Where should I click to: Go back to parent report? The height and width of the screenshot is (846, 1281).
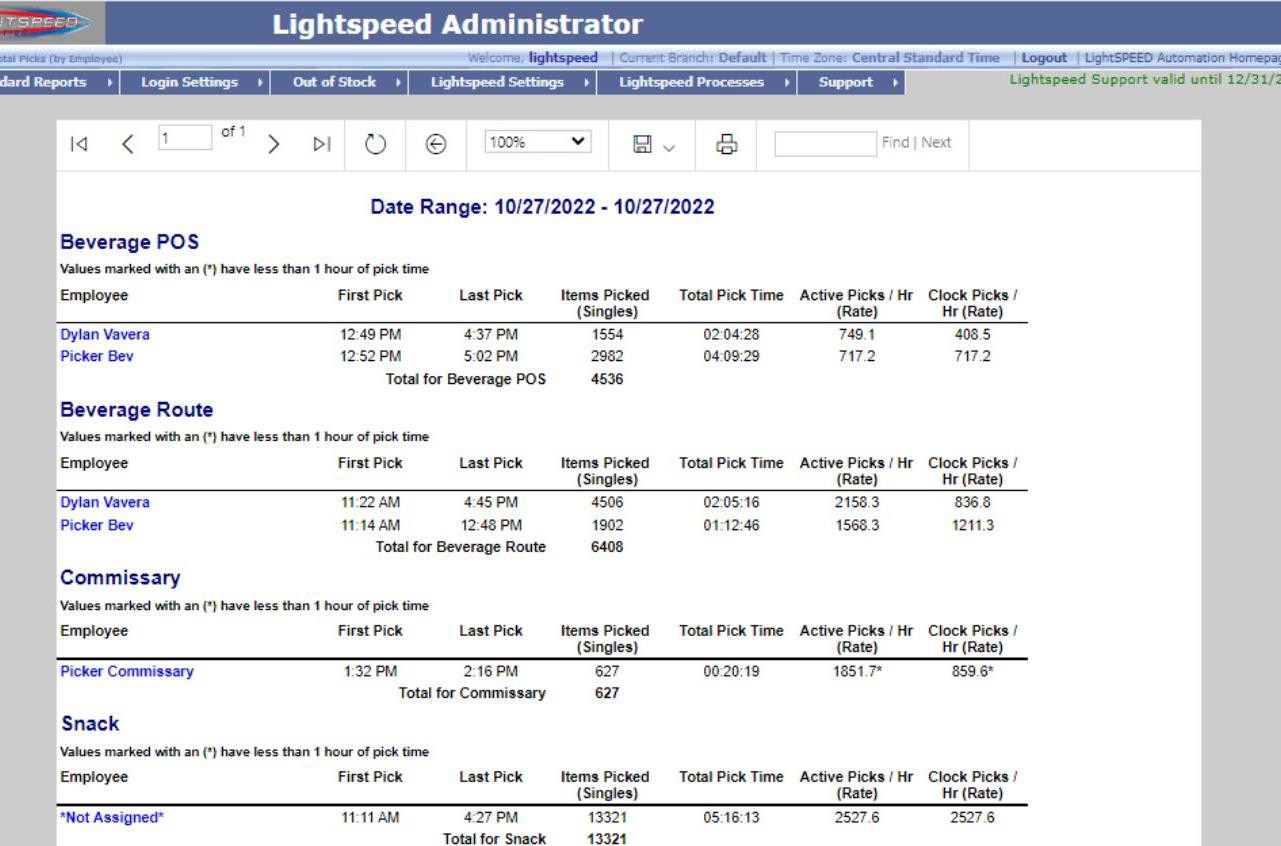(x=435, y=144)
